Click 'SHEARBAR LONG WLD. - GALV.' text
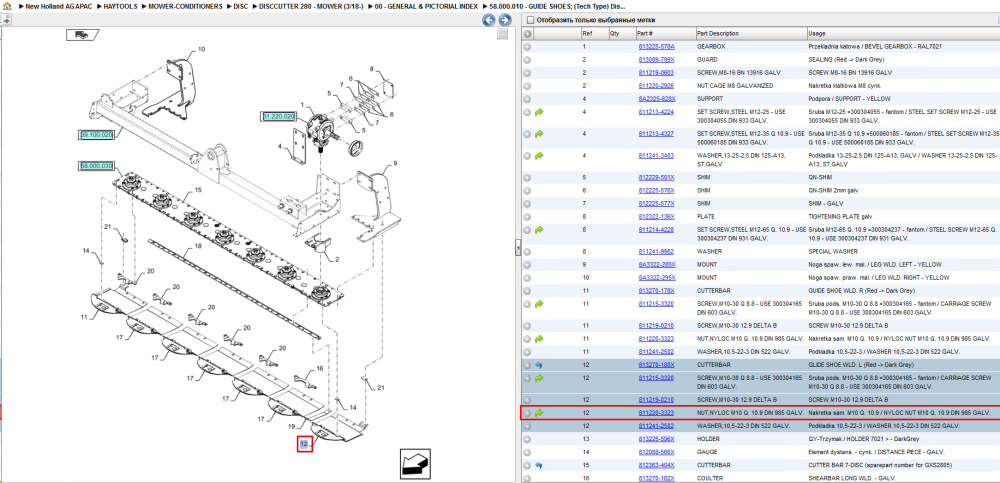The width and height of the screenshot is (1000, 483). pos(853,478)
